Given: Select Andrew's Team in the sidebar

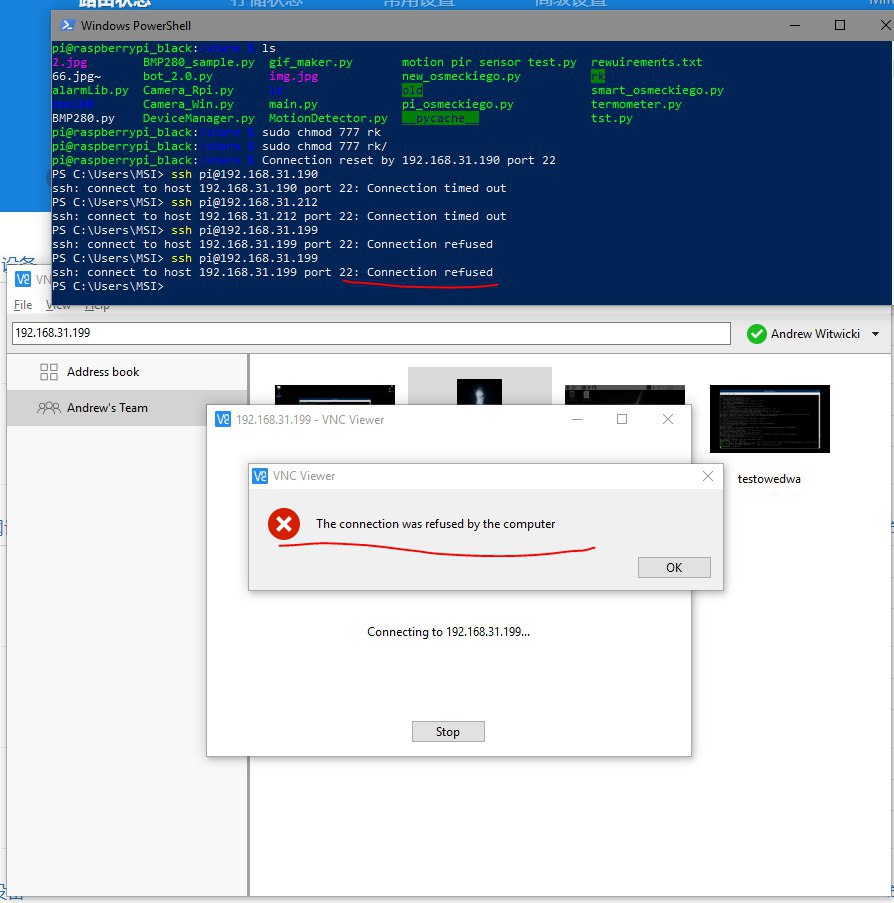Looking at the screenshot, I should tap(127, 408).
